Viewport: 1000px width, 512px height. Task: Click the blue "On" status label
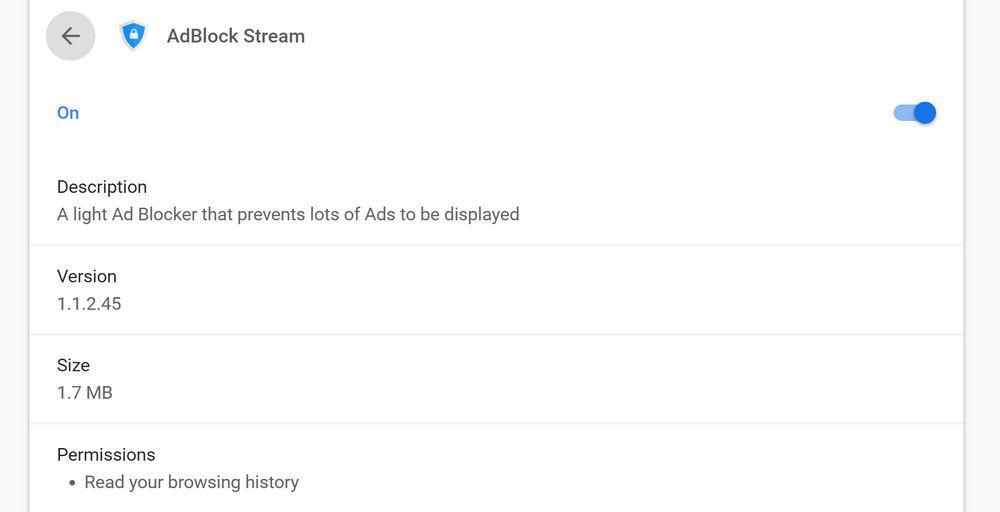68,113
